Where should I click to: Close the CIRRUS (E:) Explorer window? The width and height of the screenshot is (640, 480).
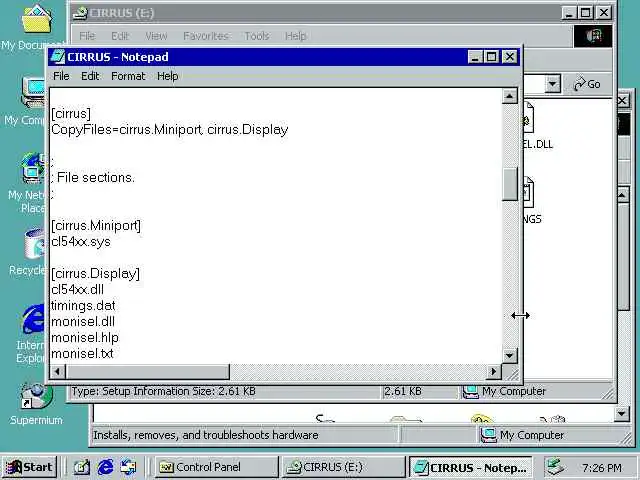tap(604, 13)
